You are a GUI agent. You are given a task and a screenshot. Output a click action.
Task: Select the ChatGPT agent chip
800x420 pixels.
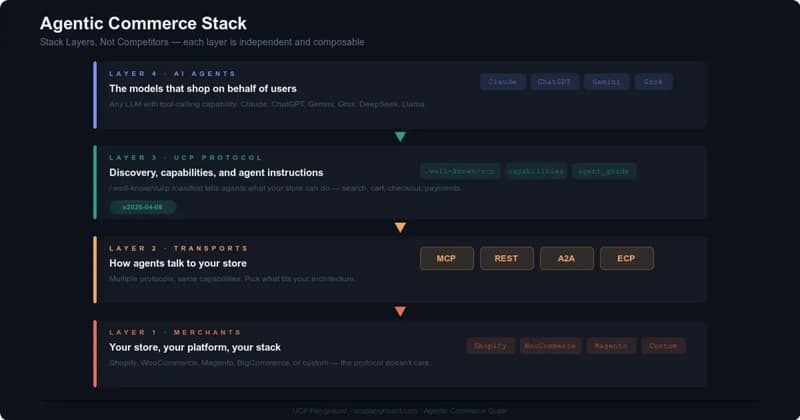coord(554,82)
